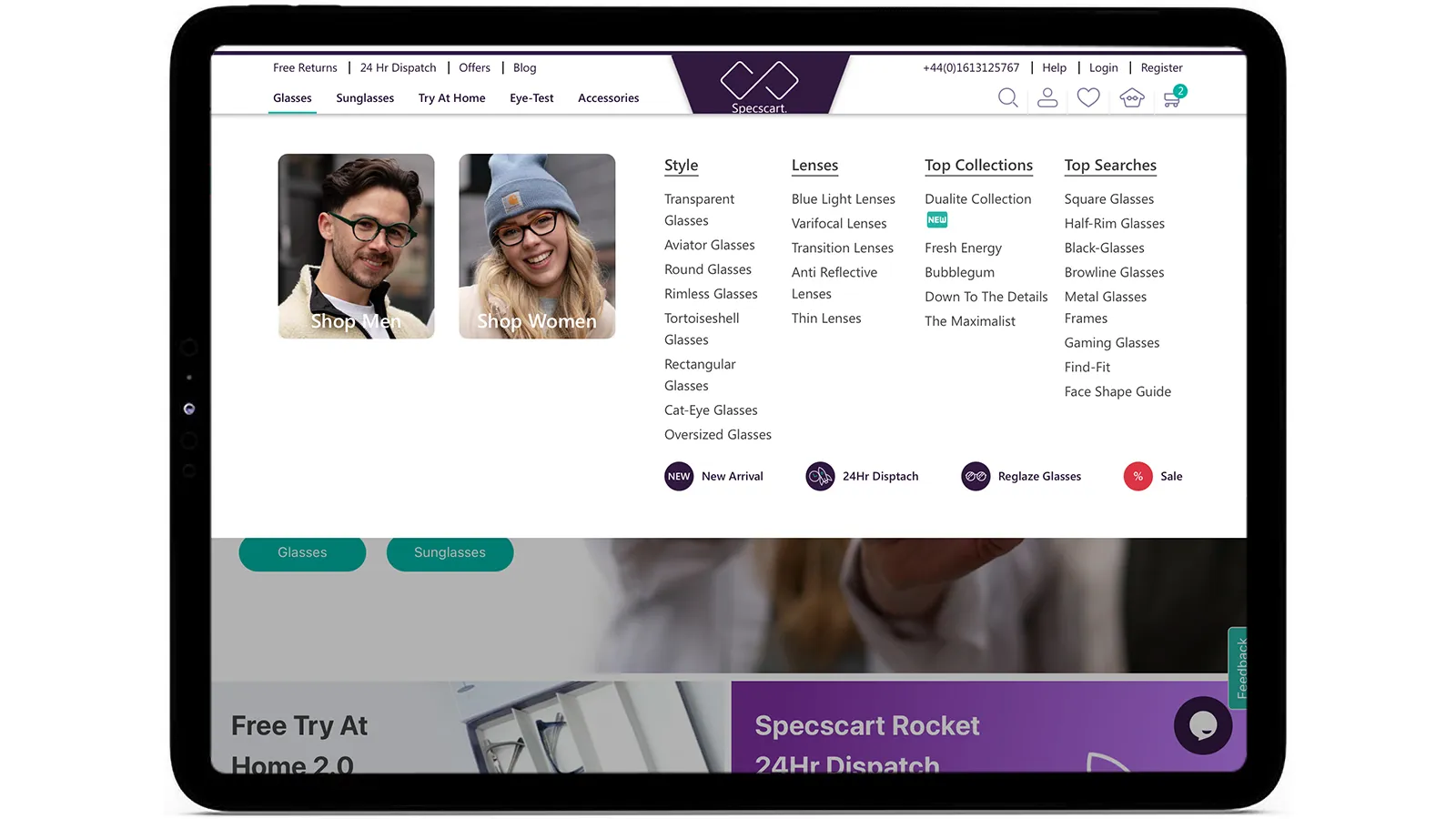Screen dimensions: 1456x819
Task: Open the Blog link
Action: [x=524, y=68]
